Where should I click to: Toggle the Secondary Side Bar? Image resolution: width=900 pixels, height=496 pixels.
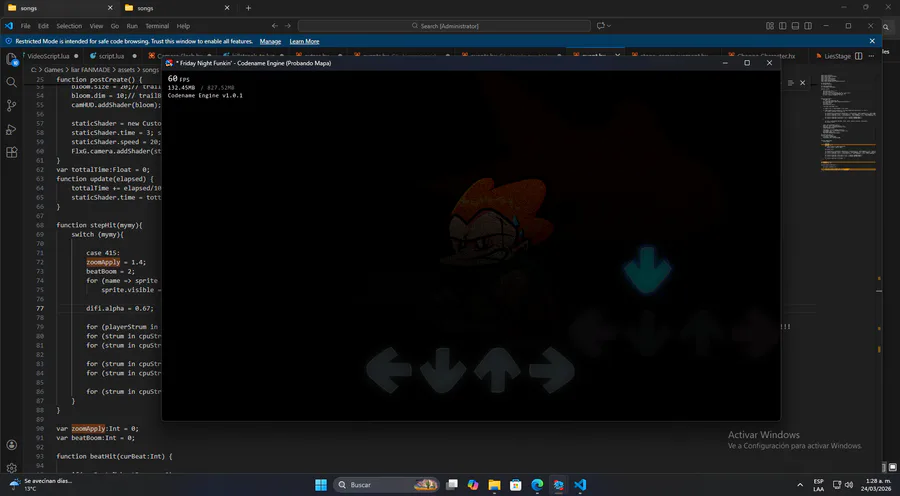[808, 26]
